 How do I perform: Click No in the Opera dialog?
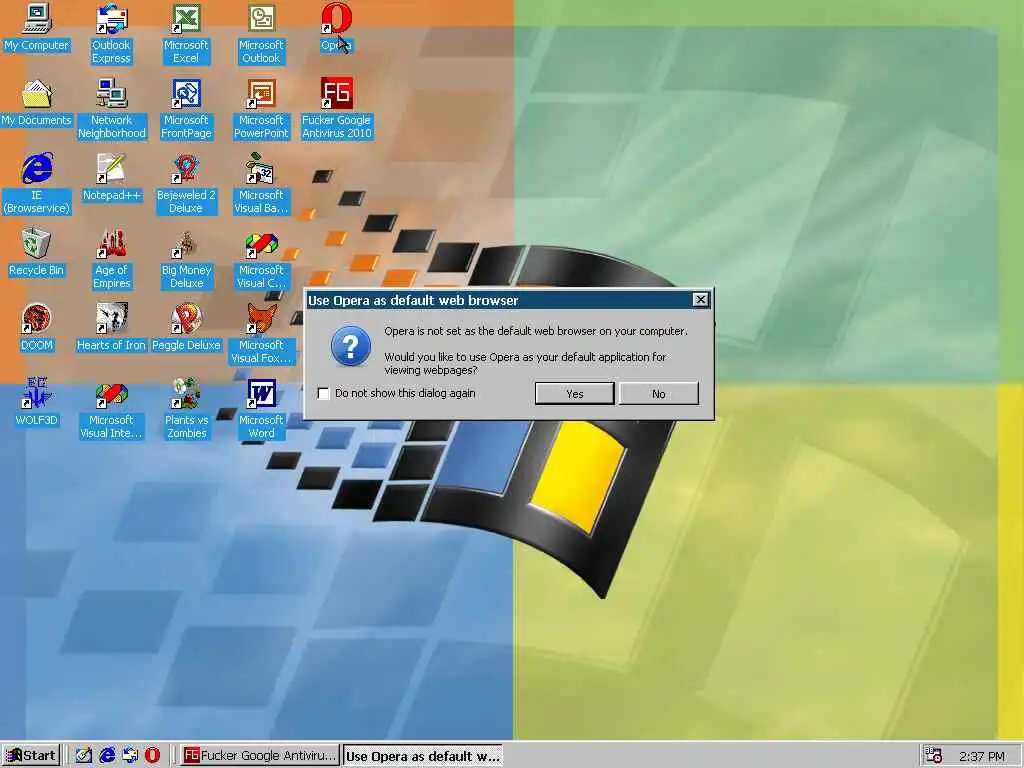tap(658, 394)
